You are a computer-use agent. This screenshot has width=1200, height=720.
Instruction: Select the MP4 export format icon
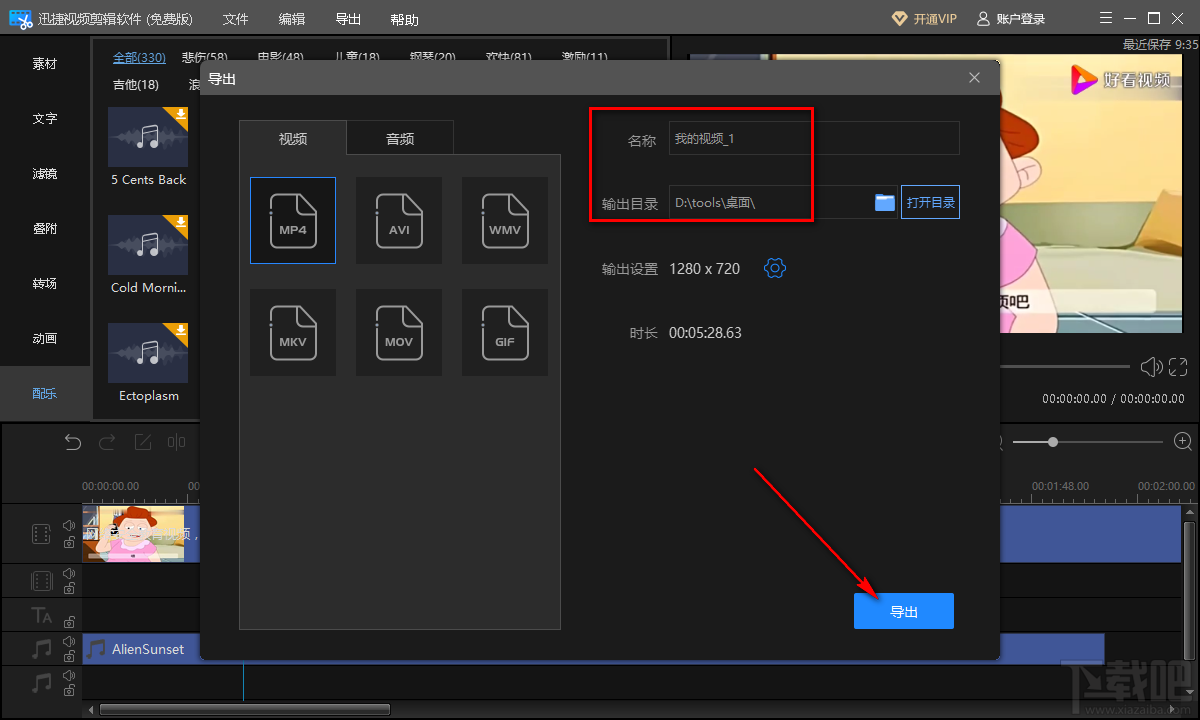[293, 220]
